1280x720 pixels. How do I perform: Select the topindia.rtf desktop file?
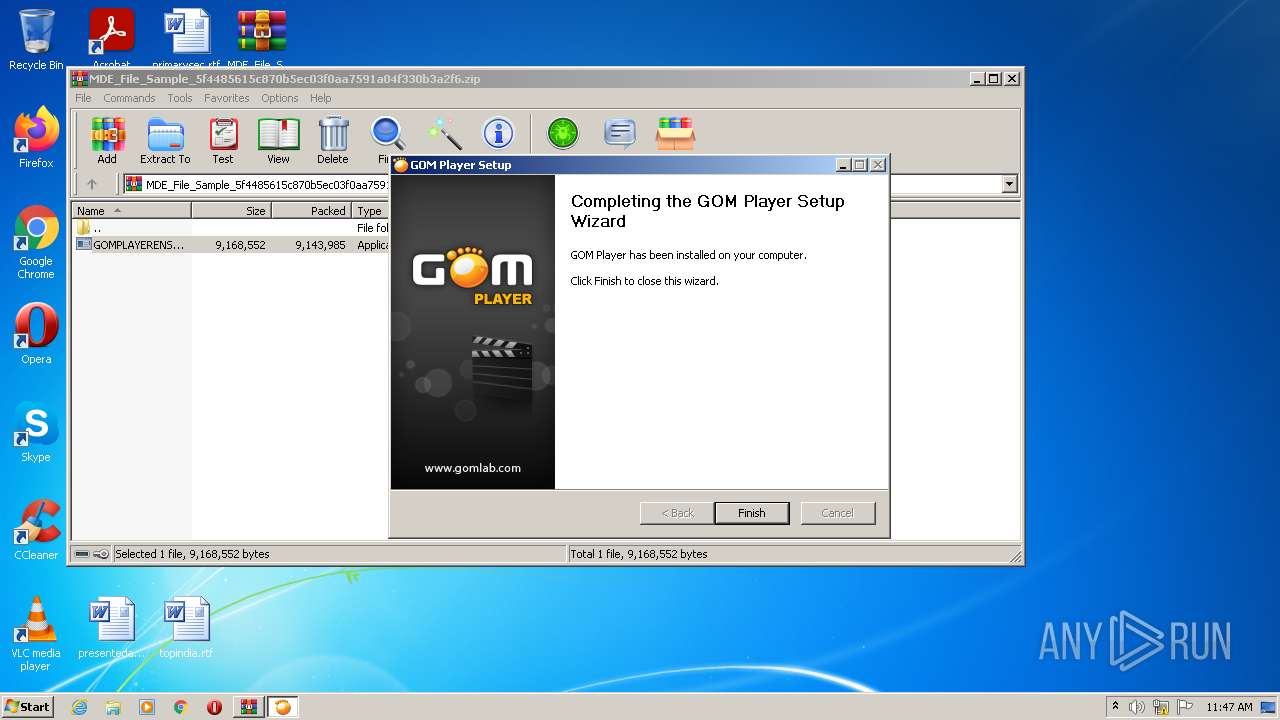tap(186, 628)
